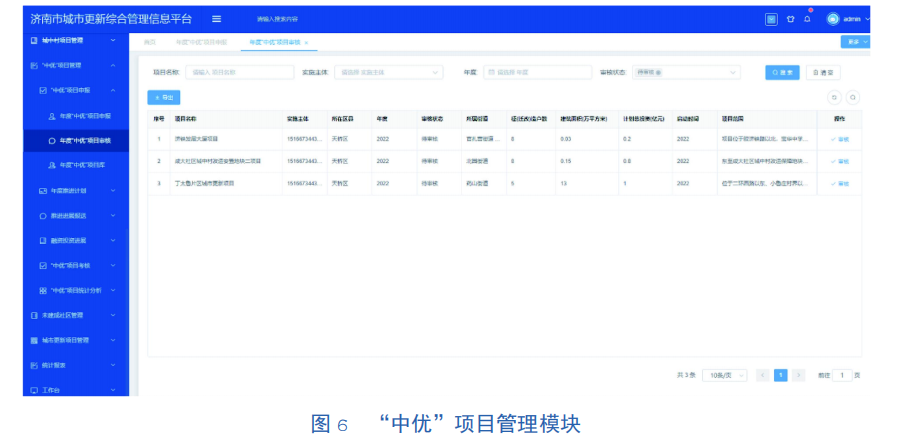
Task: Click the refresh round icon above the table
Action: click(834, 98)
